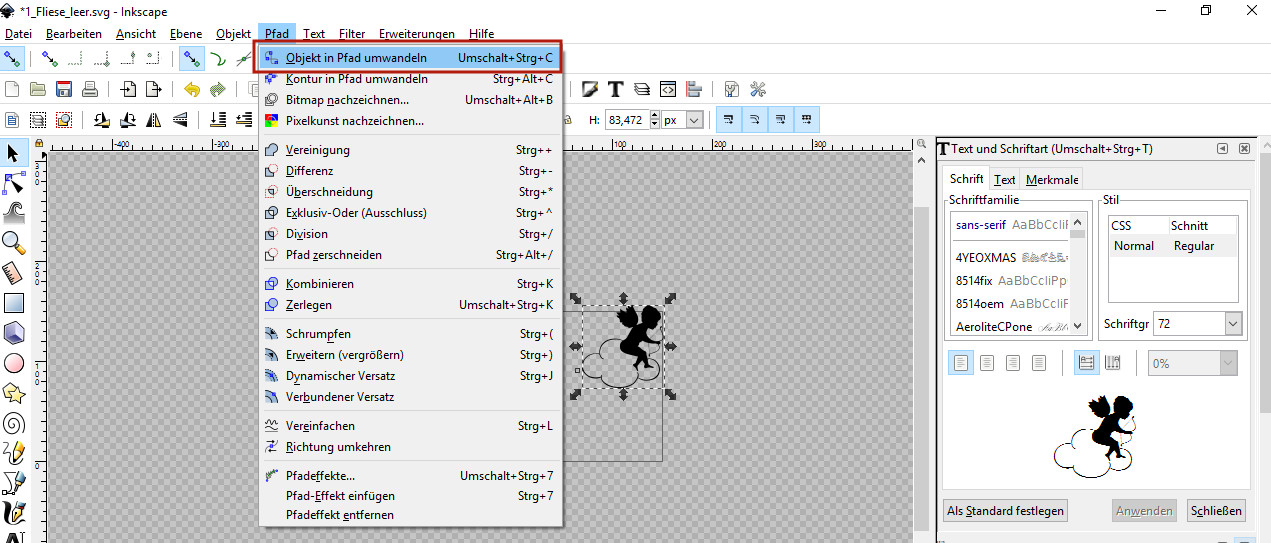The height and width of the screenshot is (543, 1271).
Task: Choose Kontur in Pfad umwandeln
Action: [409, 79]
